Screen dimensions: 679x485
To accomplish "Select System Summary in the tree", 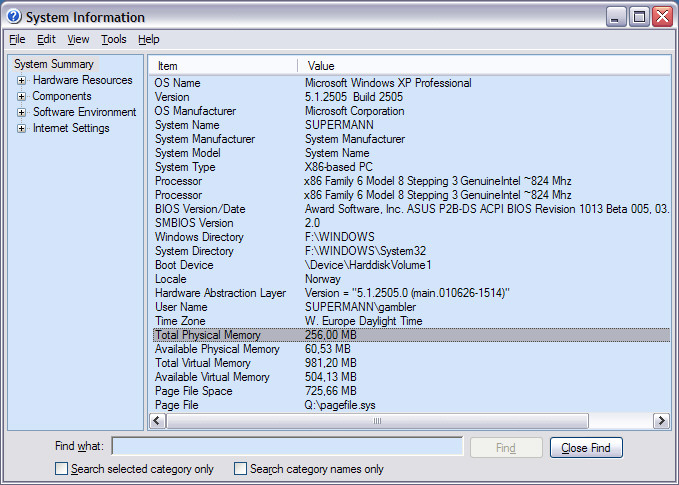I will pyautogui.click(x=54, y=64).
